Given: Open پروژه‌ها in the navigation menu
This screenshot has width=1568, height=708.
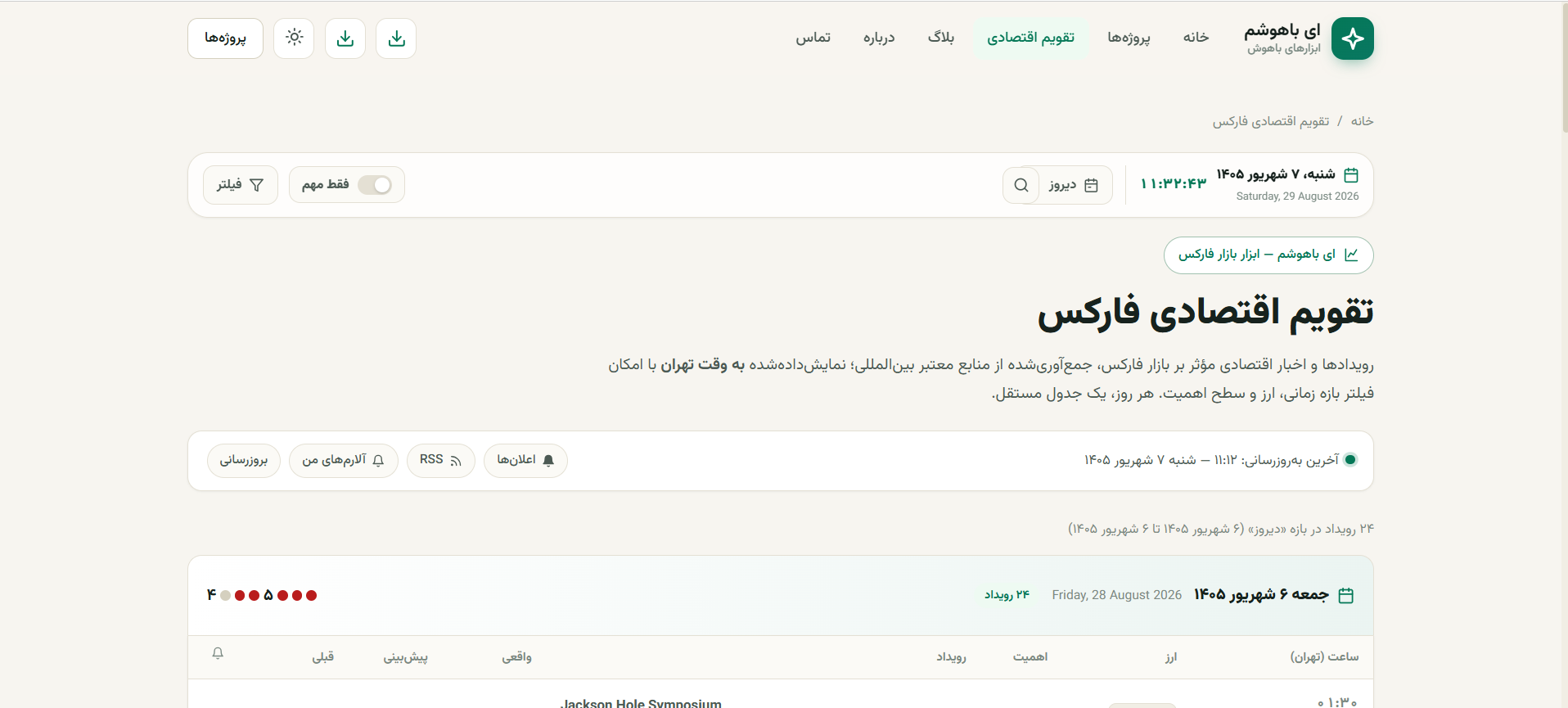Looking at the screenshot, I should click(1129, 38).
